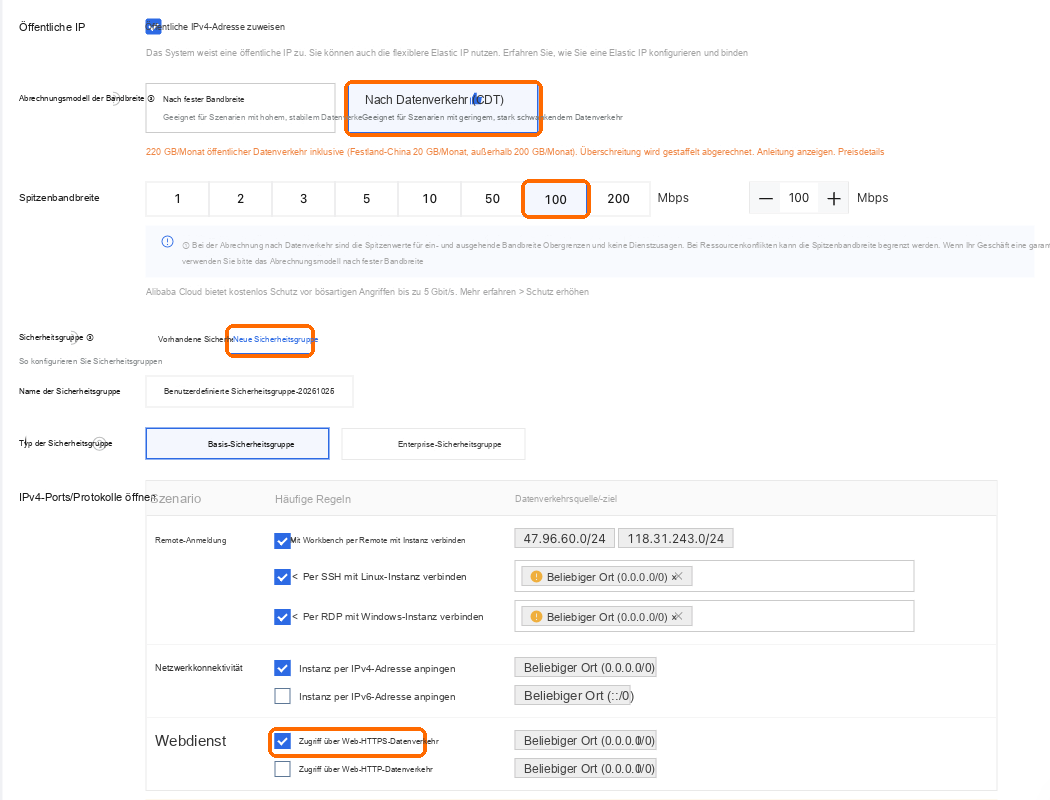Image resolution: width=1050 pixels, height=800 pixels.
Task: Set peak bandwidth to 10 Mbps
Action: point(429,199)
